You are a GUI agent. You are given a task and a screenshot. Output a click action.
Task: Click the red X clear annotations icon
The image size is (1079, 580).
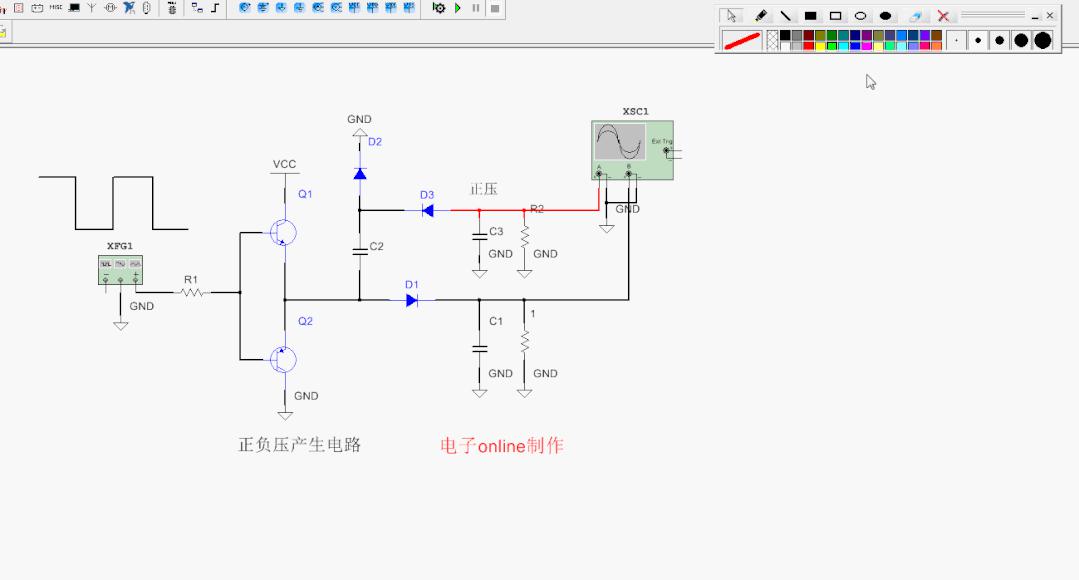coord(943,16)
